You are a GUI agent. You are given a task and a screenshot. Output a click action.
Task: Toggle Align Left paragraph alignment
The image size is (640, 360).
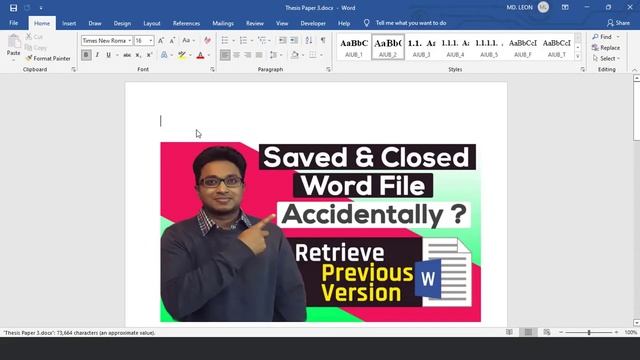click(x=225, y=55)
